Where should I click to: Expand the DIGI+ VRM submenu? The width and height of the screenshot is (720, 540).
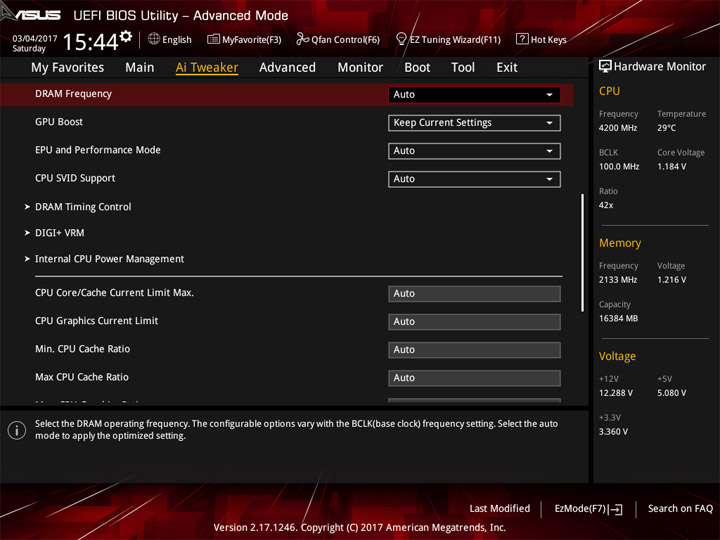(60, 233)
